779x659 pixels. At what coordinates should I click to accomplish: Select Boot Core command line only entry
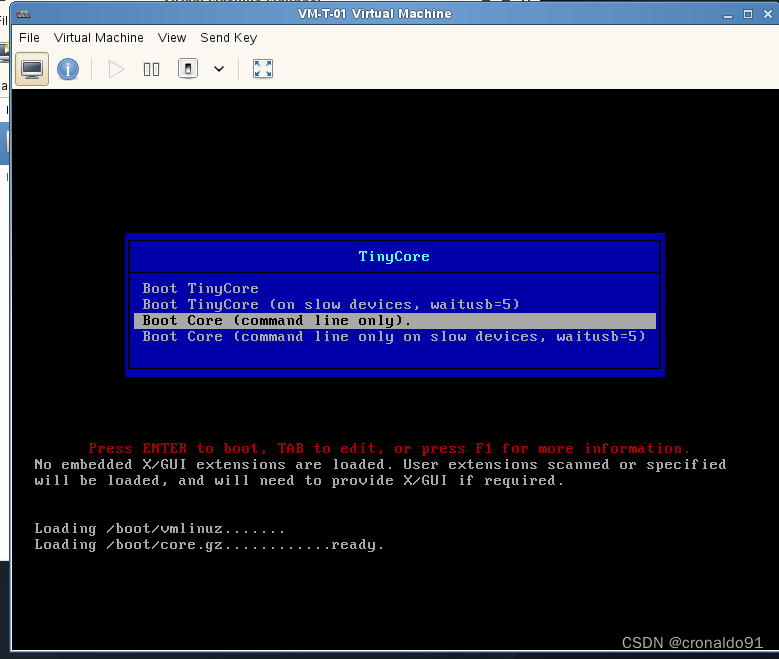pyautogui.click(x=395, y=321)
